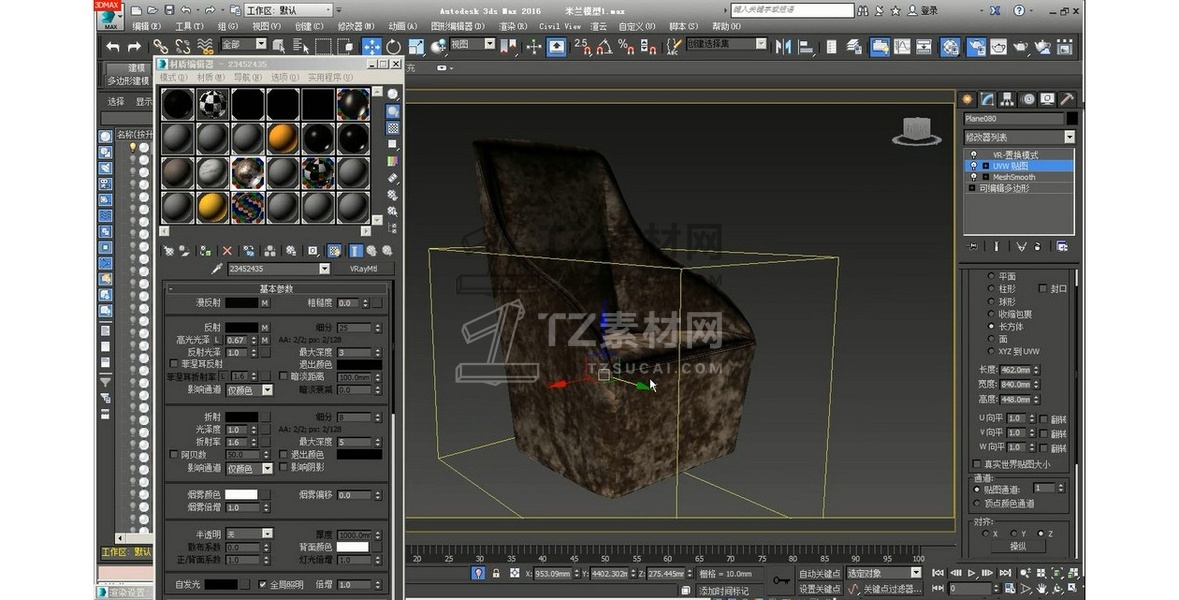Image resolution: width=1179 pixels, height=600 pixels.
Task: Click the VRayMtl material type button
Action: tap(362, 269)
